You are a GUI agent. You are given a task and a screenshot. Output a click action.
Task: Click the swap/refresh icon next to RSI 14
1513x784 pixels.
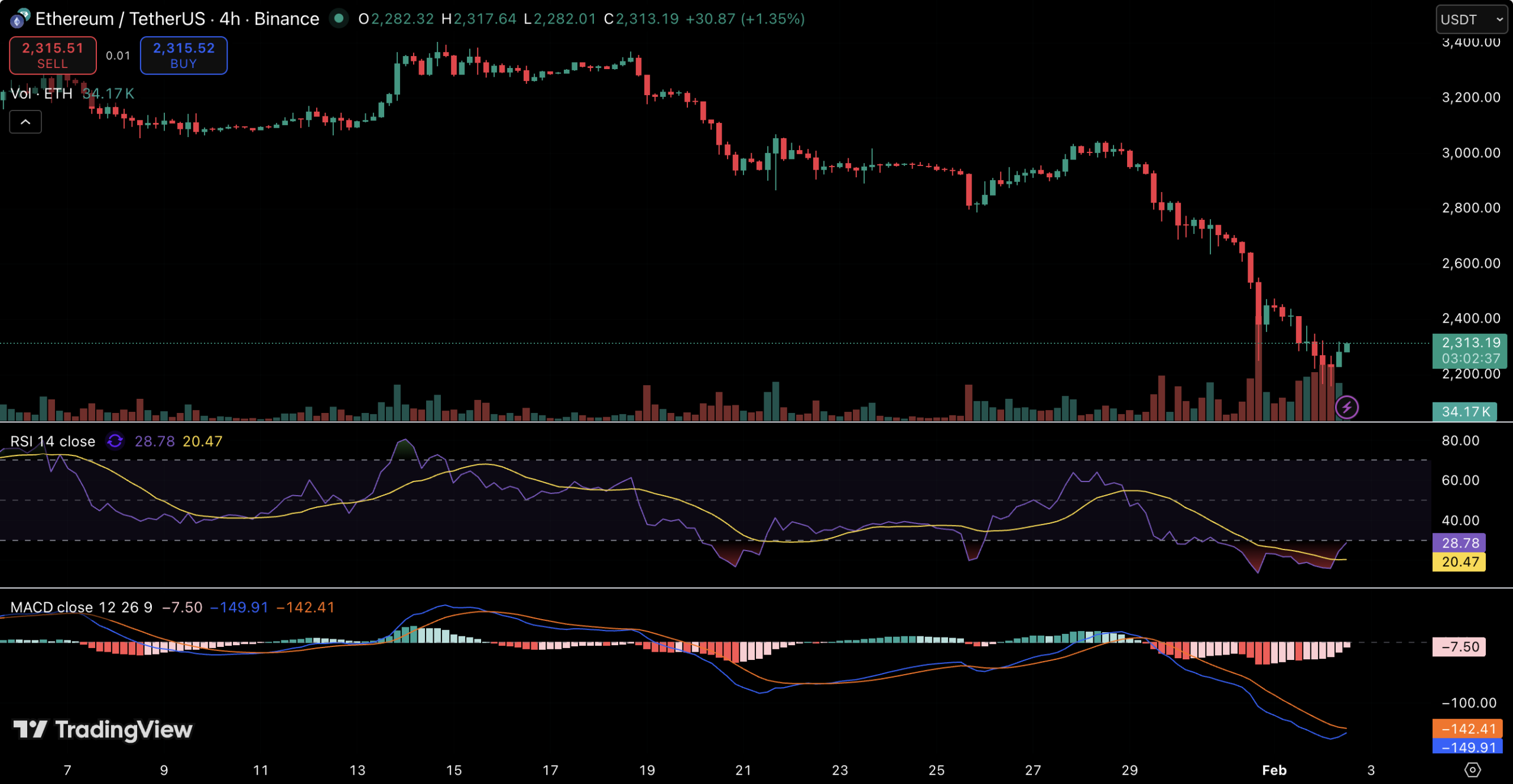tap(116, 441)
